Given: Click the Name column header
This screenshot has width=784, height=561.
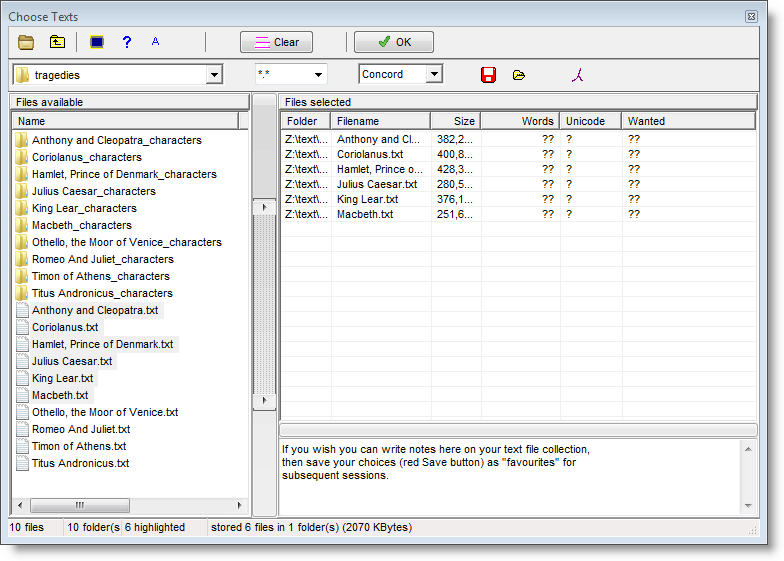Looking at the screenshot, I should tap(126, 121).
